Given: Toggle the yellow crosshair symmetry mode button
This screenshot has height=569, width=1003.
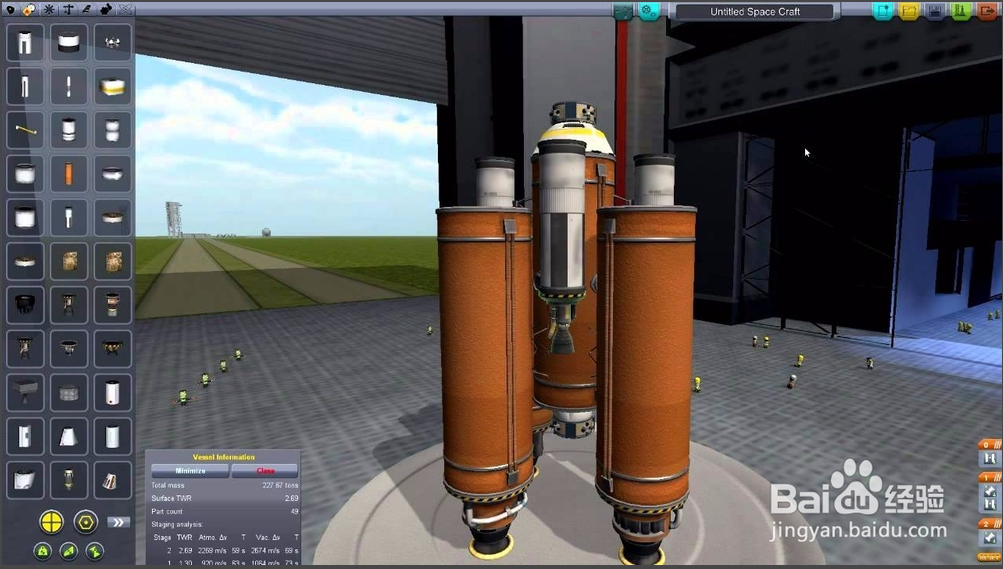Looking at the screenshot, I should point(52,522).
